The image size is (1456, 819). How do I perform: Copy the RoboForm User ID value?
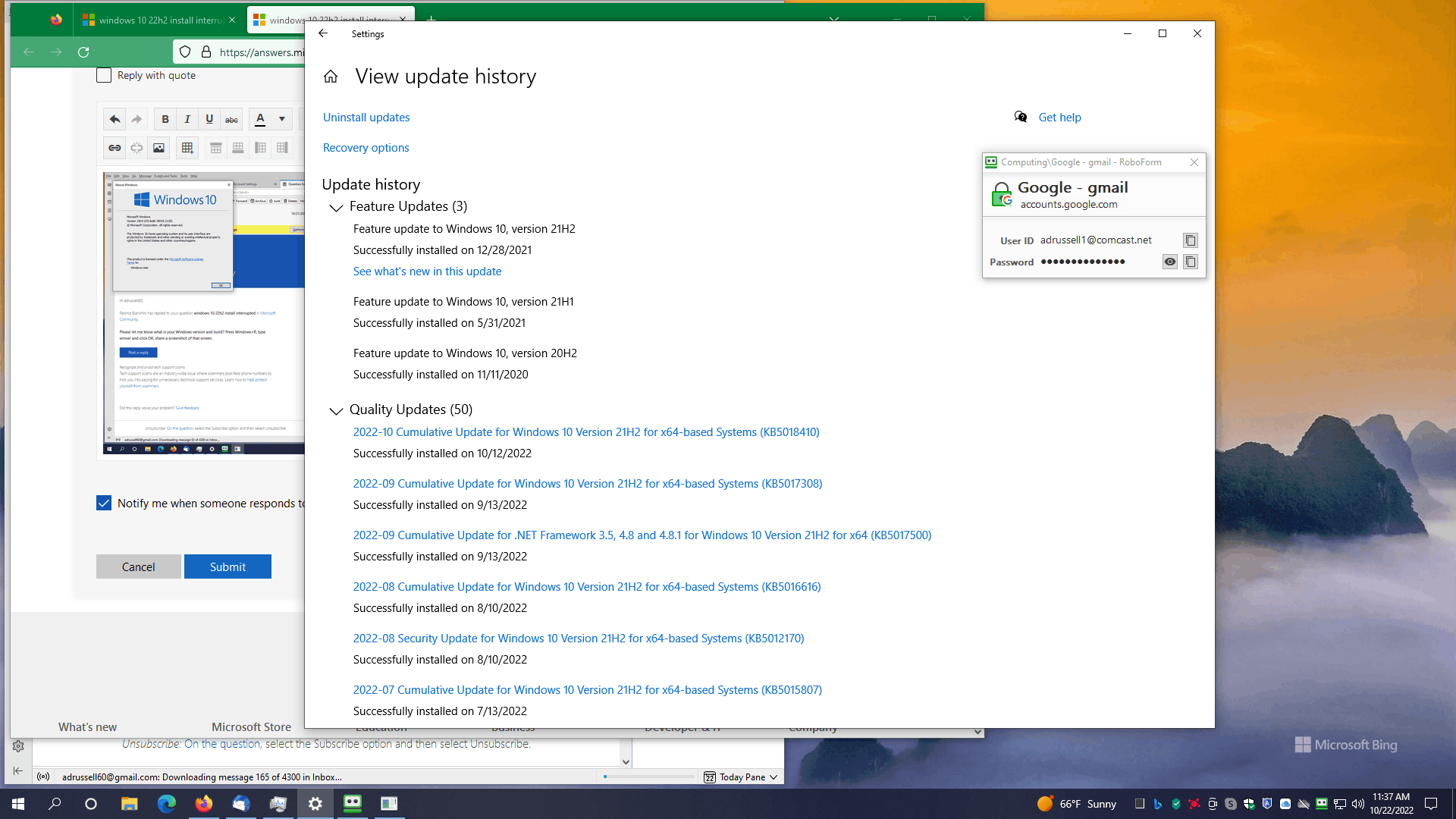click(x=1191, y=240)
